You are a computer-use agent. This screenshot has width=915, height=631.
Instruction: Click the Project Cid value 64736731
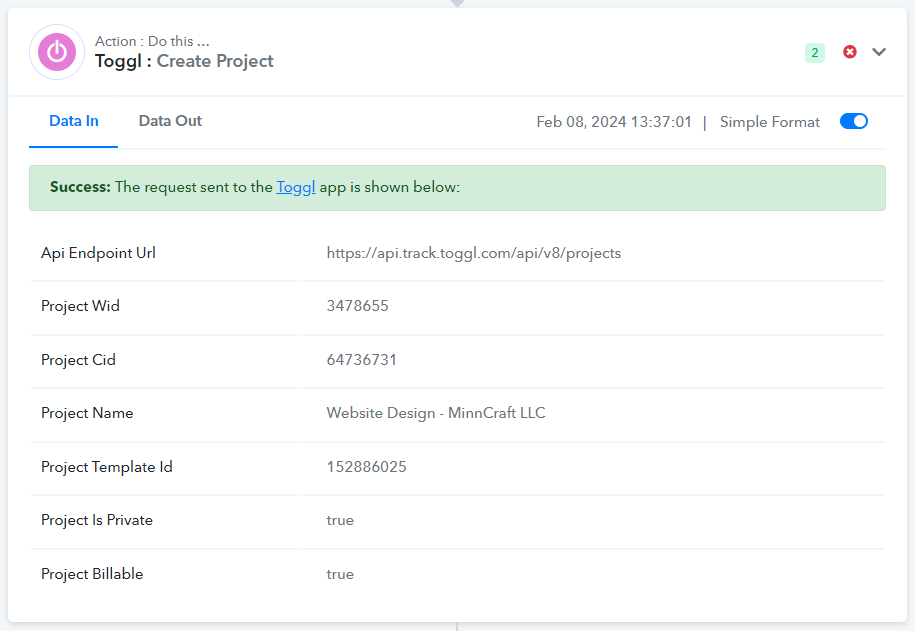(x=361, y=360)
